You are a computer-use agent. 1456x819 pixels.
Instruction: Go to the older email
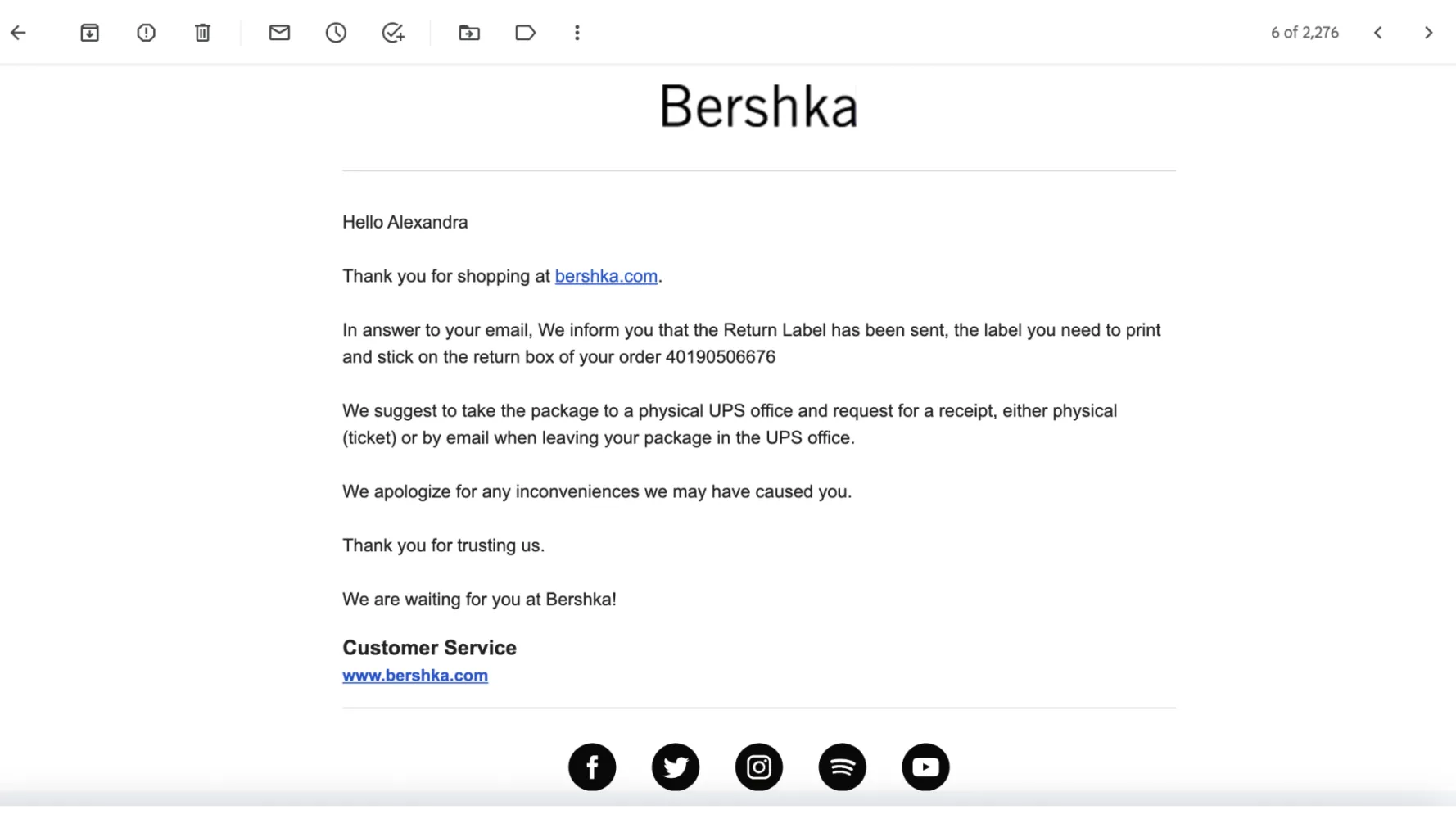(x=1428, y=33)
